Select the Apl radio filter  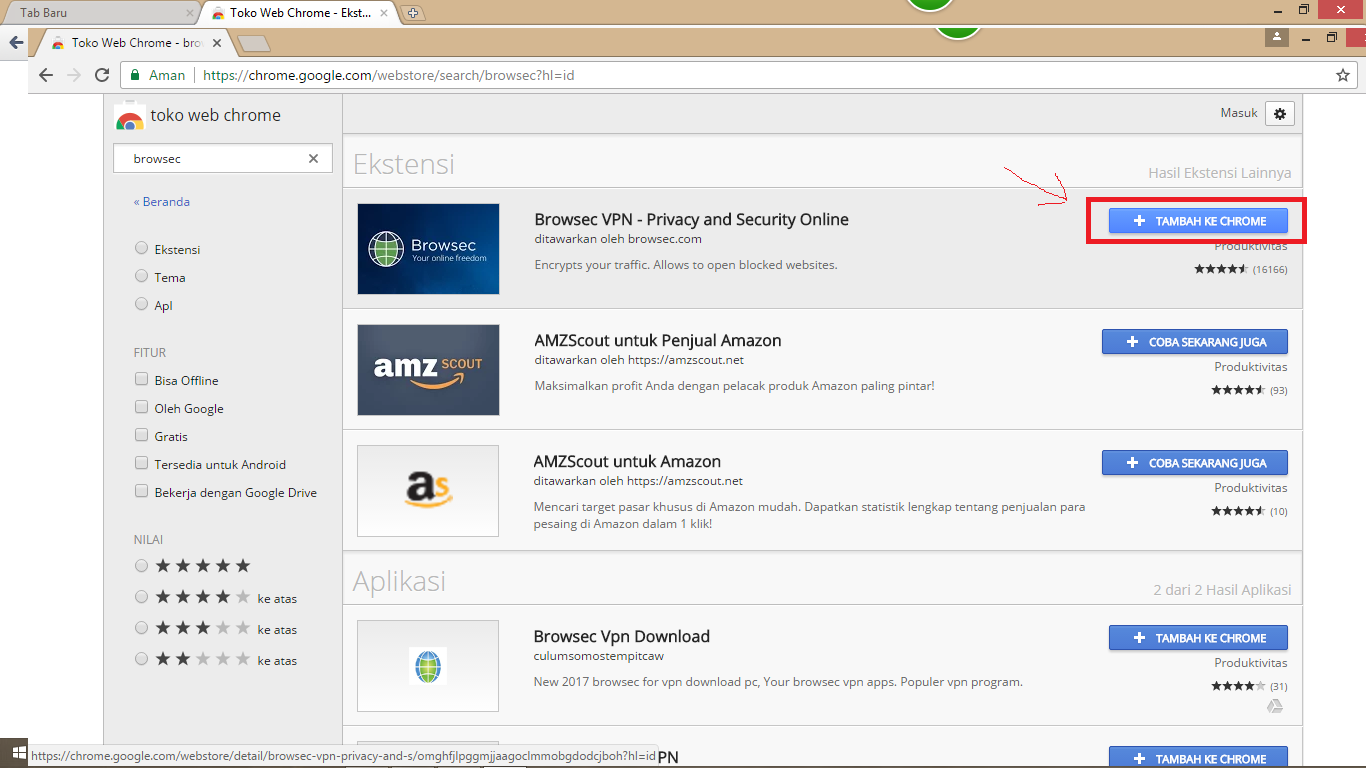click(x=141, y=305)
